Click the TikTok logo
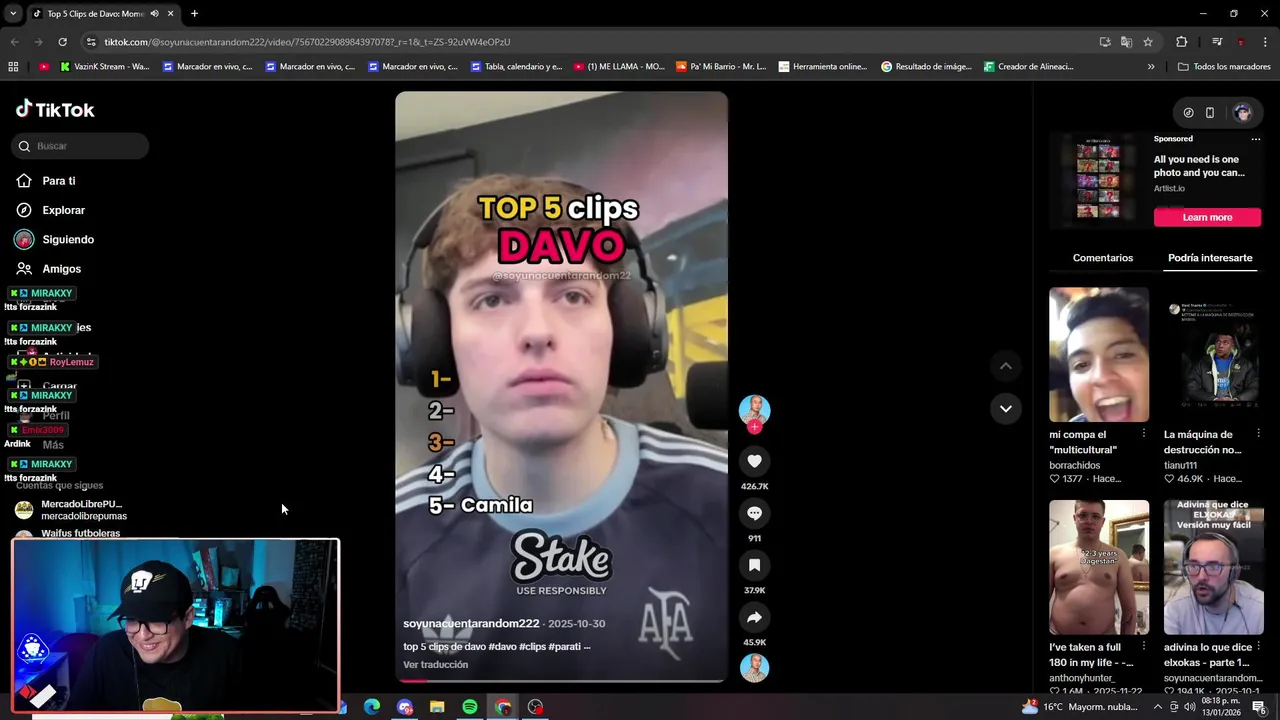The width and height of the screenshot is (1280, 720). click(x=55, y=110)
